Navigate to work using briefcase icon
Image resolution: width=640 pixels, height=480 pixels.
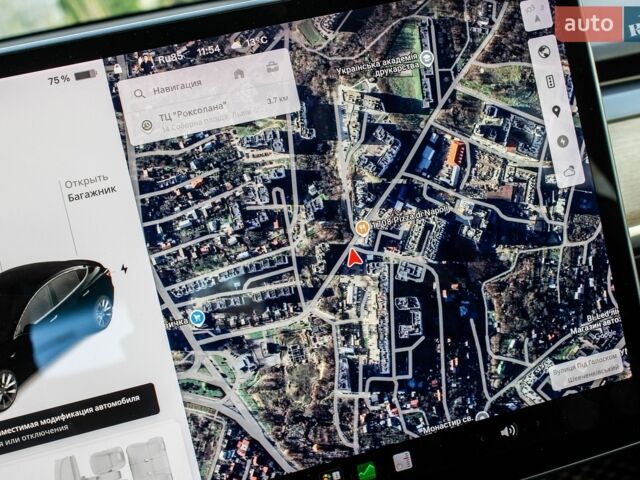[272, 67]
